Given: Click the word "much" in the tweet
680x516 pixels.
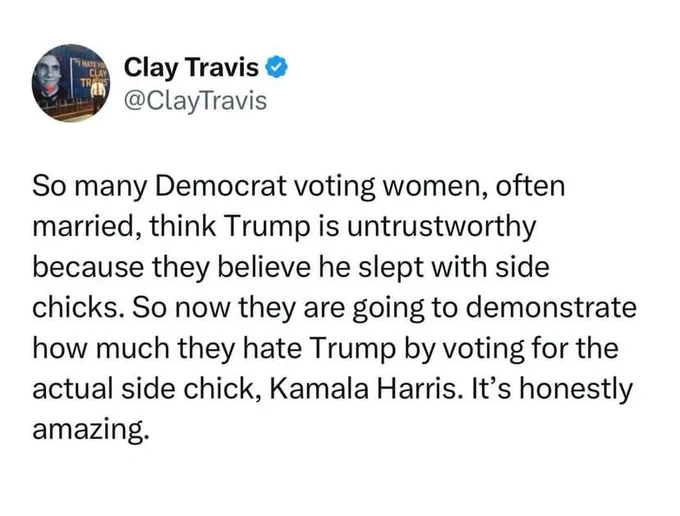Looking at the screenshot, I should (x=133, y=348).
